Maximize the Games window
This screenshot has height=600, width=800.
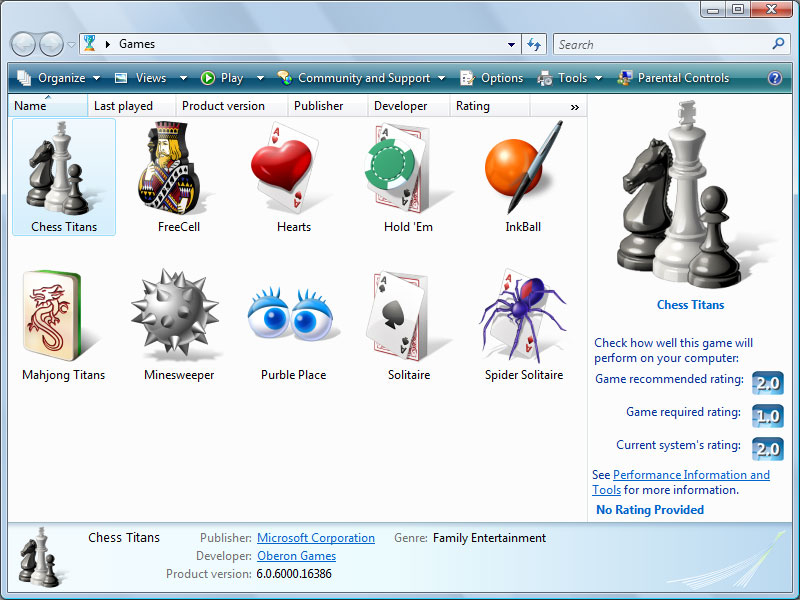738,9
